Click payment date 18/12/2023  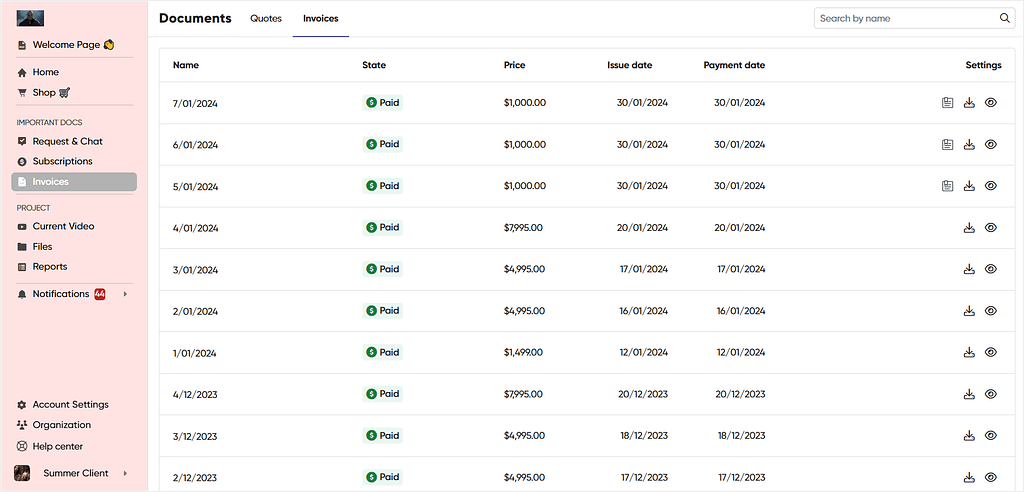point(741,436)
